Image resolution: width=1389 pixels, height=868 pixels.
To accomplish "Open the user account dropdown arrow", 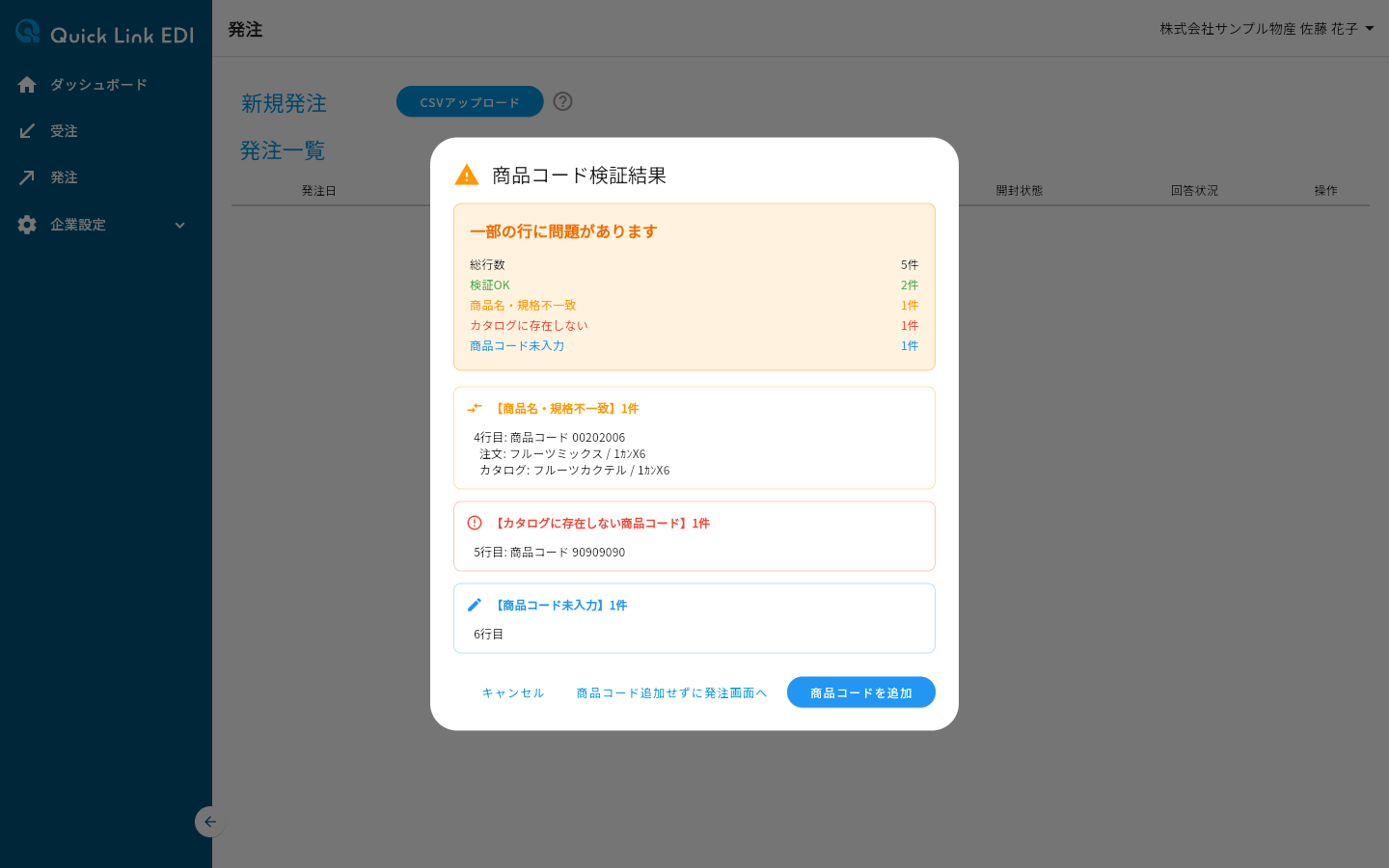I will [1370, 29].
